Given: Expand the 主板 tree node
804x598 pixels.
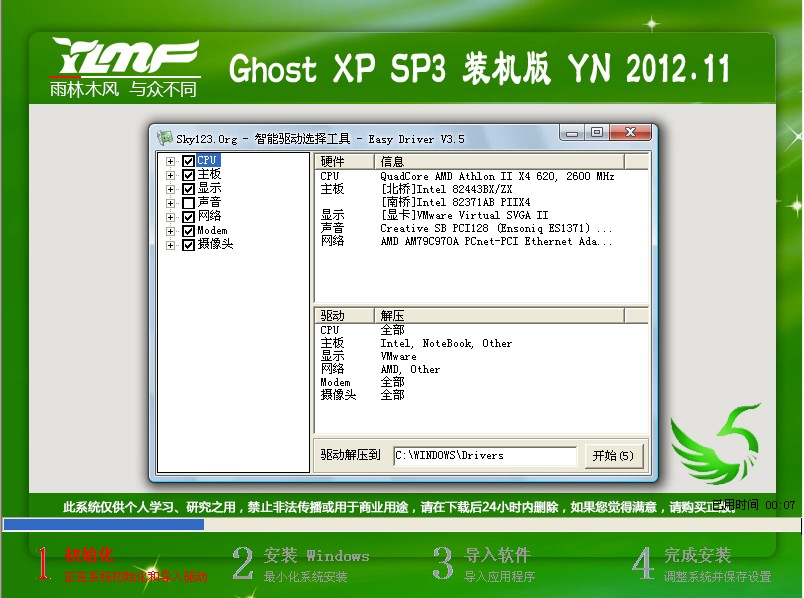Looking at the screenshot, I should pyautogui.click(x=170, y=175).
